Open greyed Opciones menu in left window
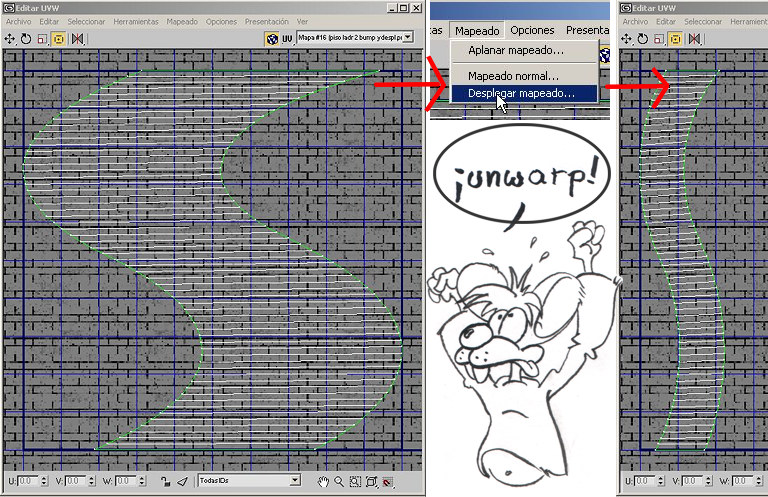This screenshot has height=497, width=768. pos(221,22)
